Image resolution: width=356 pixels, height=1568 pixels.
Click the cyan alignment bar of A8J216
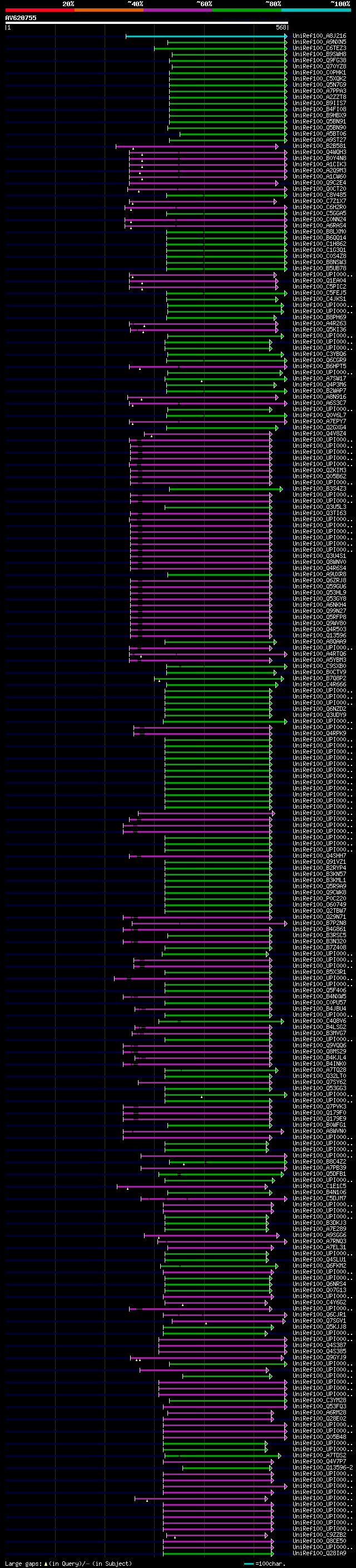(x=206, y=36)
